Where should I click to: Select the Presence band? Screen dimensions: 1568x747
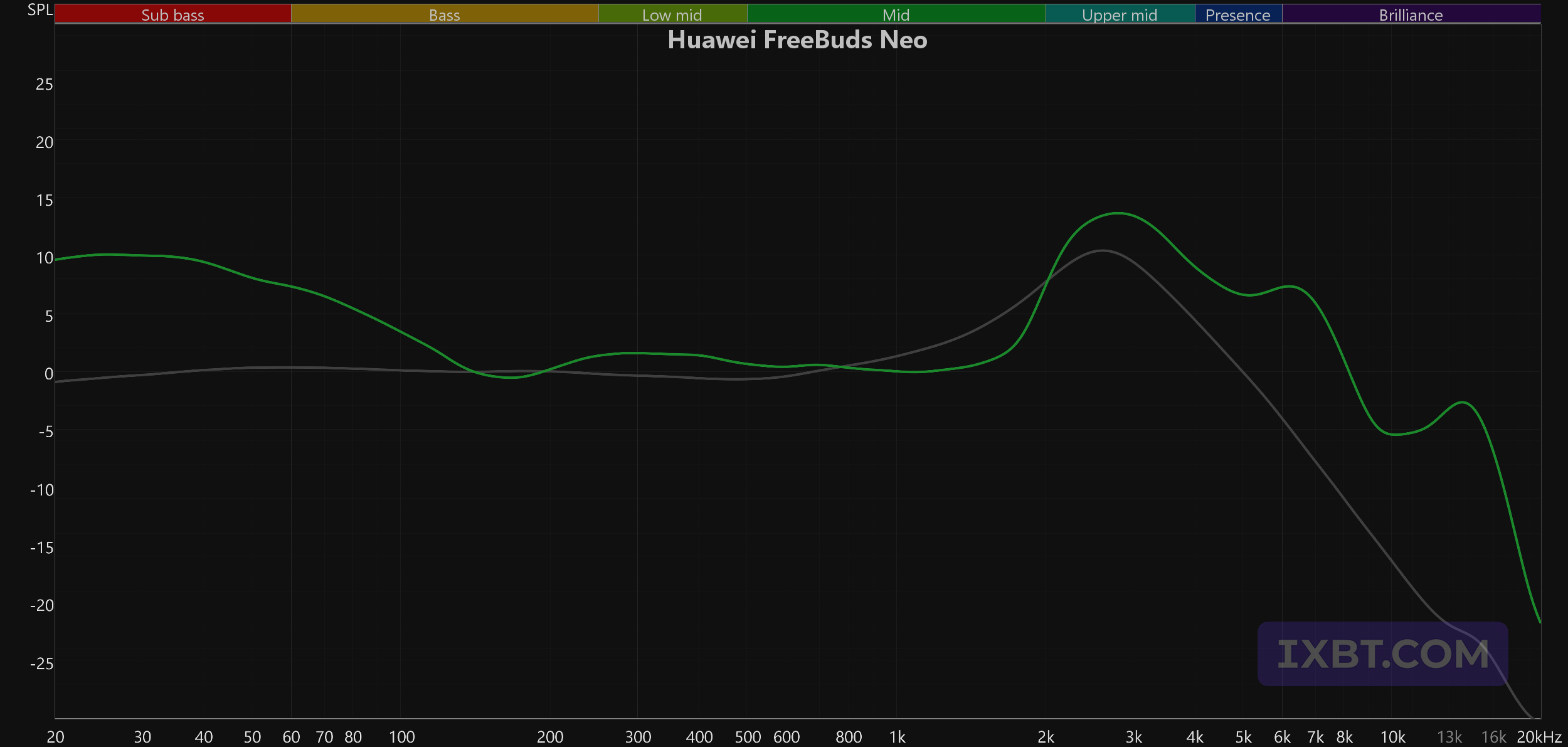pos(1238,14)
